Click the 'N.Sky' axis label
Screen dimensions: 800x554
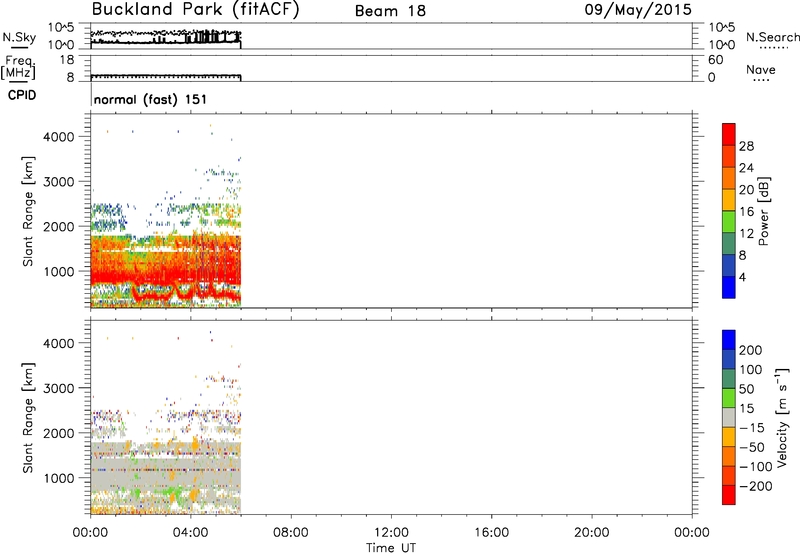point(19,38)
